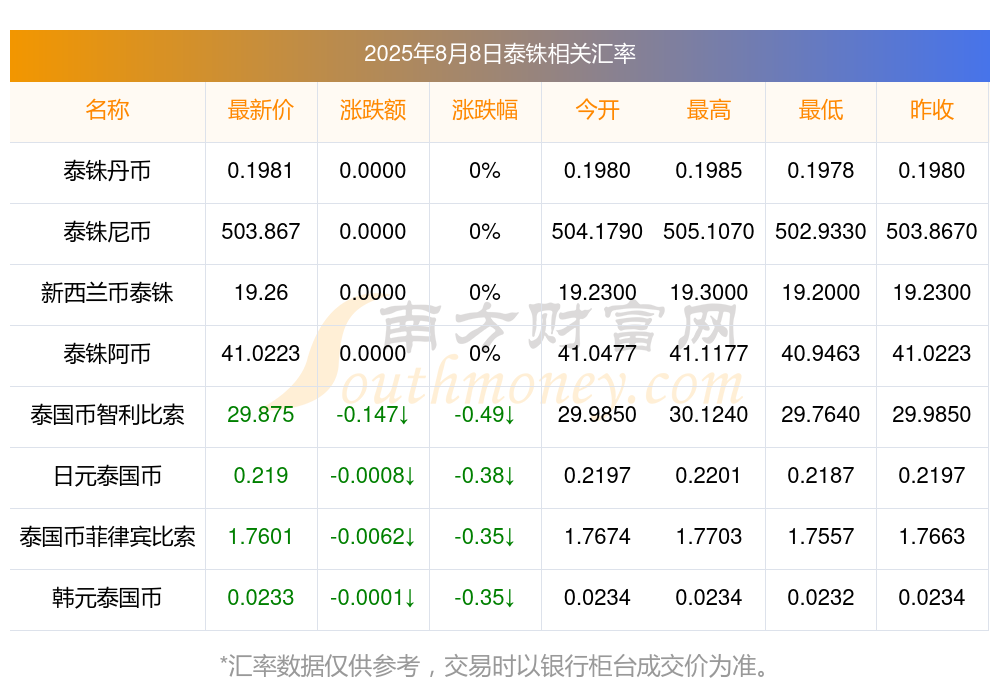1000x698 pixels.
Task: Click change amount -0.0008↓
Action: coord(372,476)
